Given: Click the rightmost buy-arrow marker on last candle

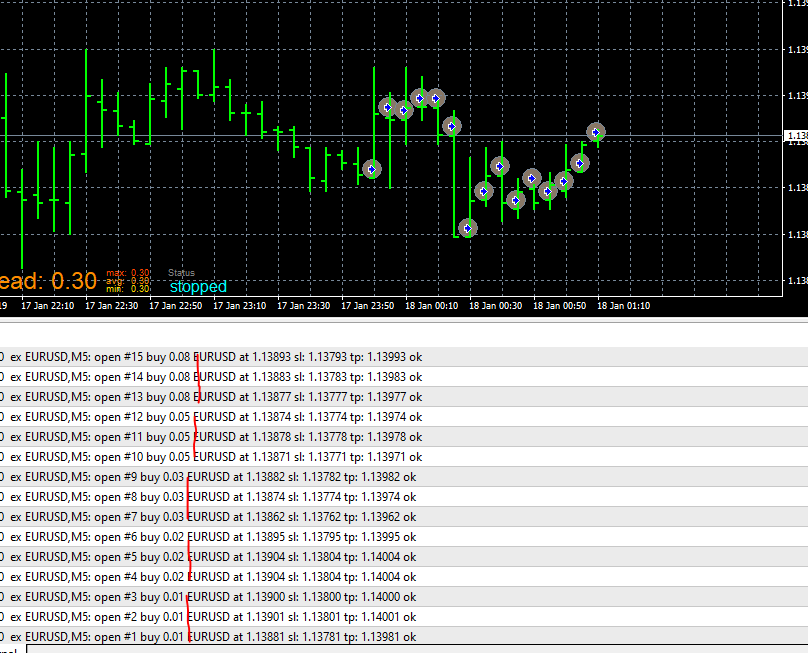Looking at the screenshot, I should tap(596, 132).
